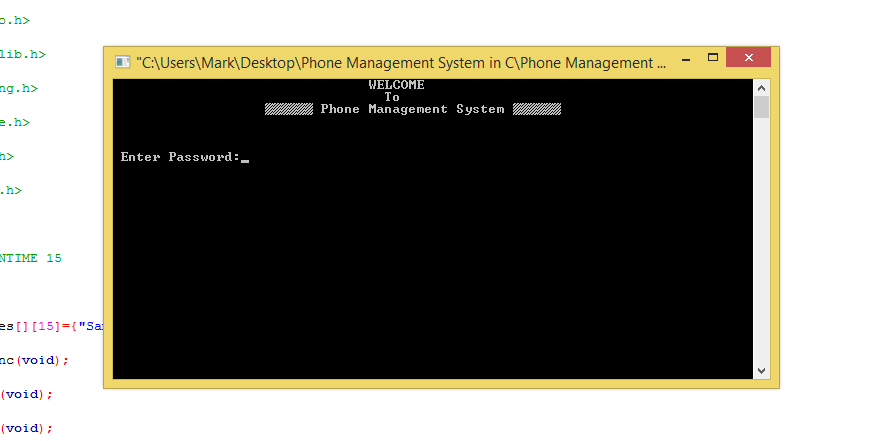The height and width of the screenshot is (441, 894).
Task: Click the WELCOME text in console
Action: pyautogui.click(x=396, y=85)
